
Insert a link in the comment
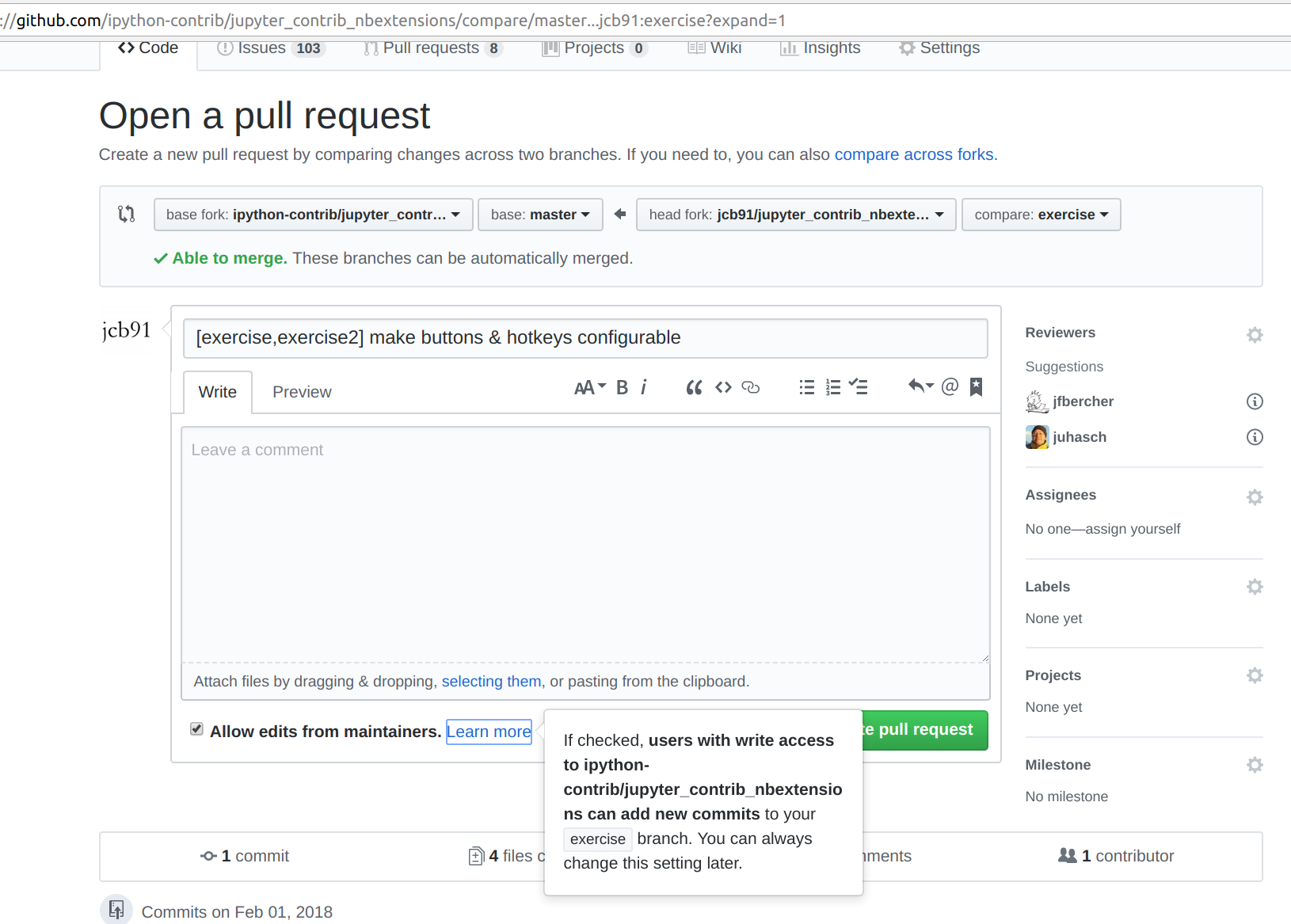(751, 387)
